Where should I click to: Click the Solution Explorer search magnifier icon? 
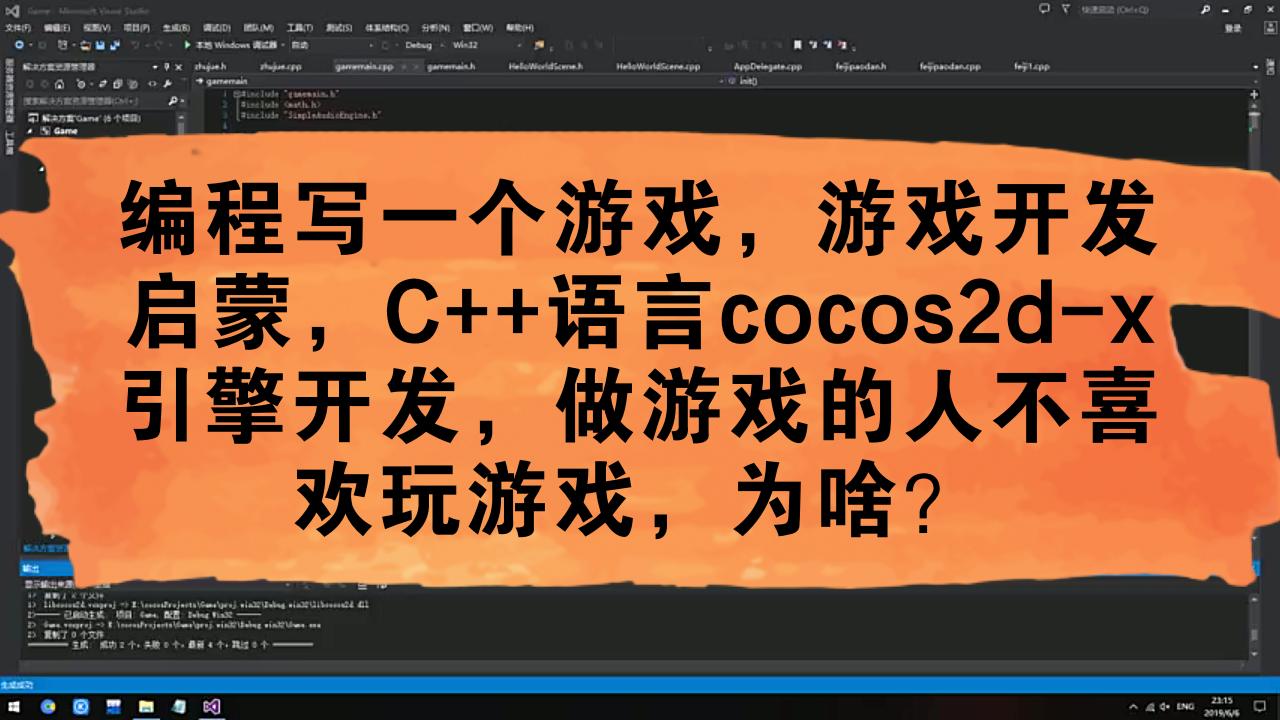click(172, 101)
